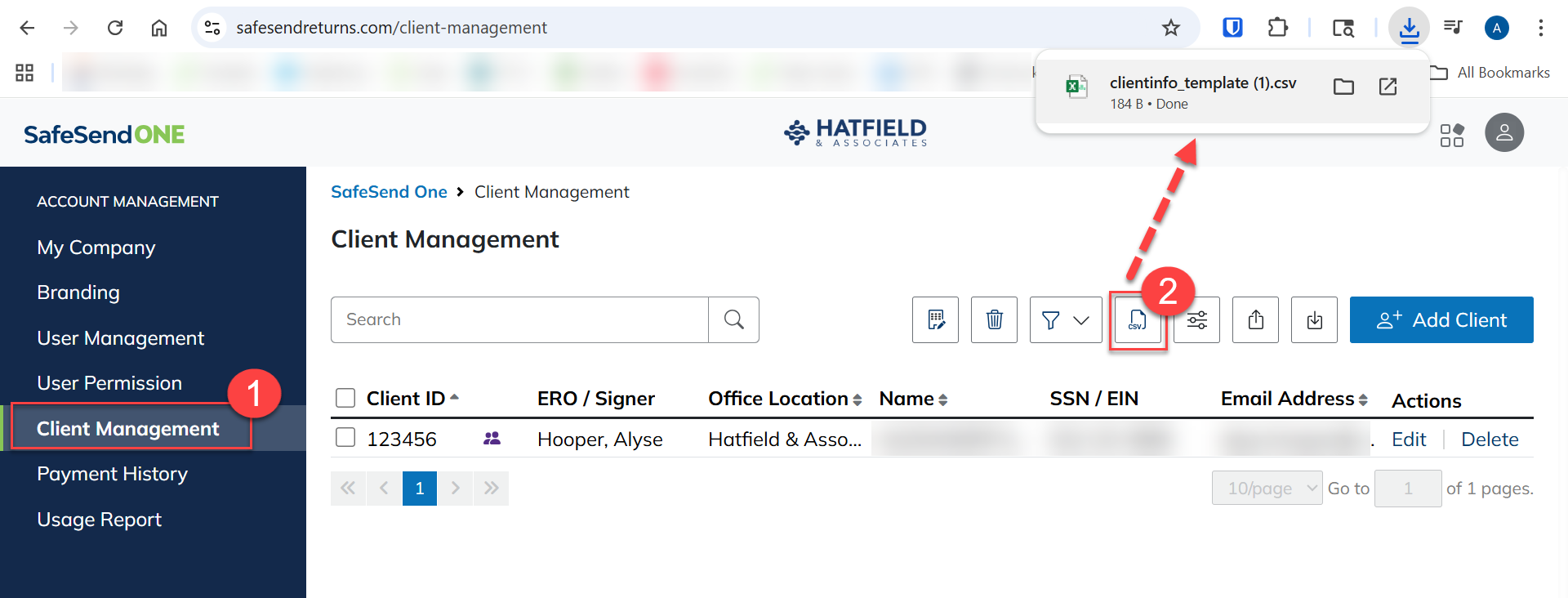The image size is (1568, 598).
Task: Open the 10/page size dropdown
Action: click(1267, 488)
